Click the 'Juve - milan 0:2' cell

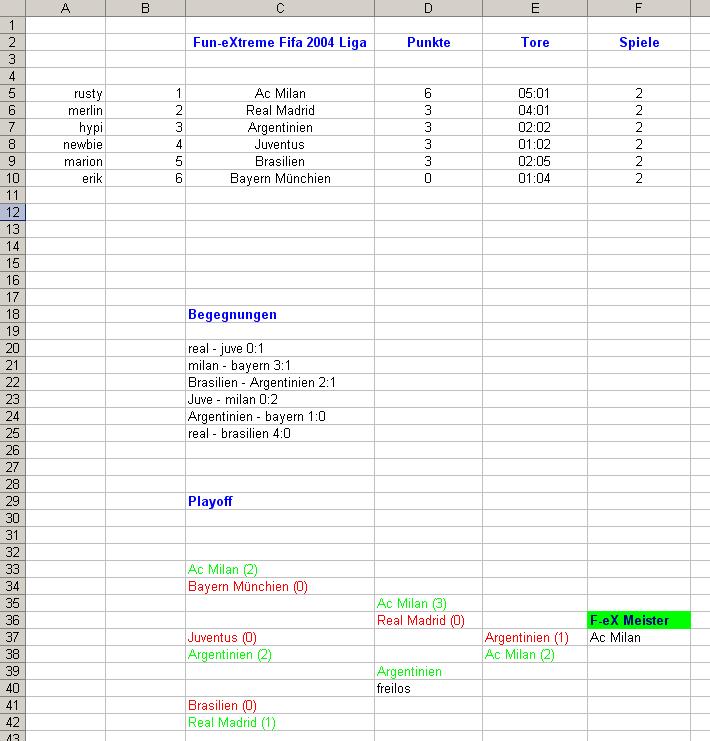pos(280,399)
